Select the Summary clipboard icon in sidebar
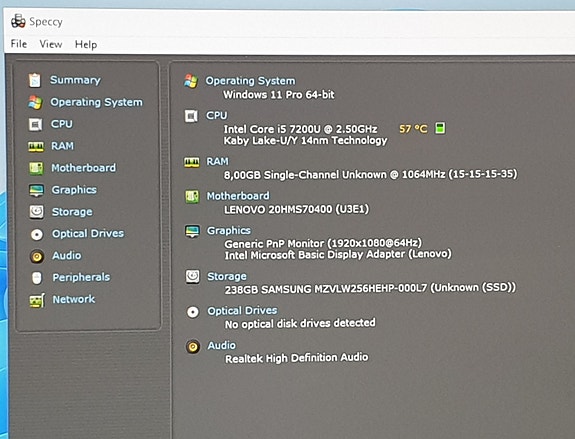 (x=35, y=80)
